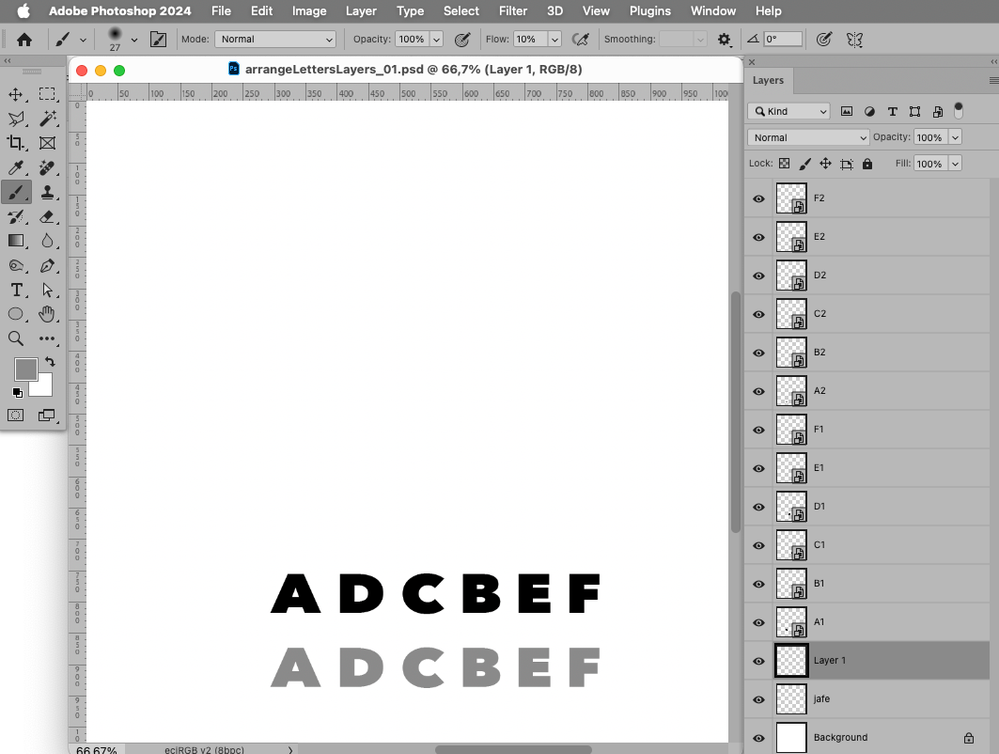
Task: Select the Horizontal Type tool
Action: pyautogui.click(x=17, y=290)
